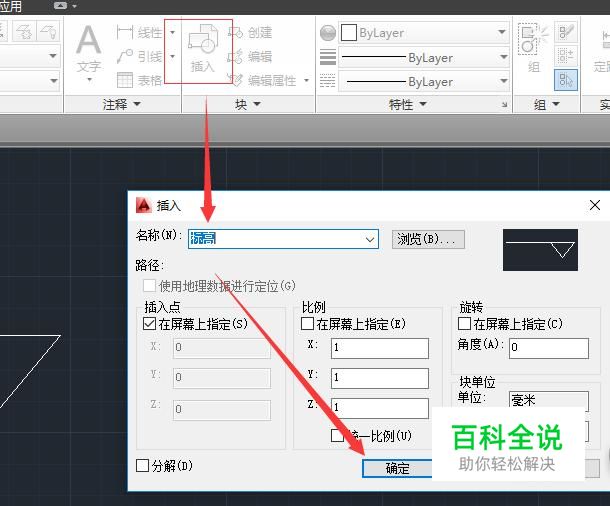Expand the Linear dimension dropdown arrow
The image size is (610, 506).
coord(172,32)
